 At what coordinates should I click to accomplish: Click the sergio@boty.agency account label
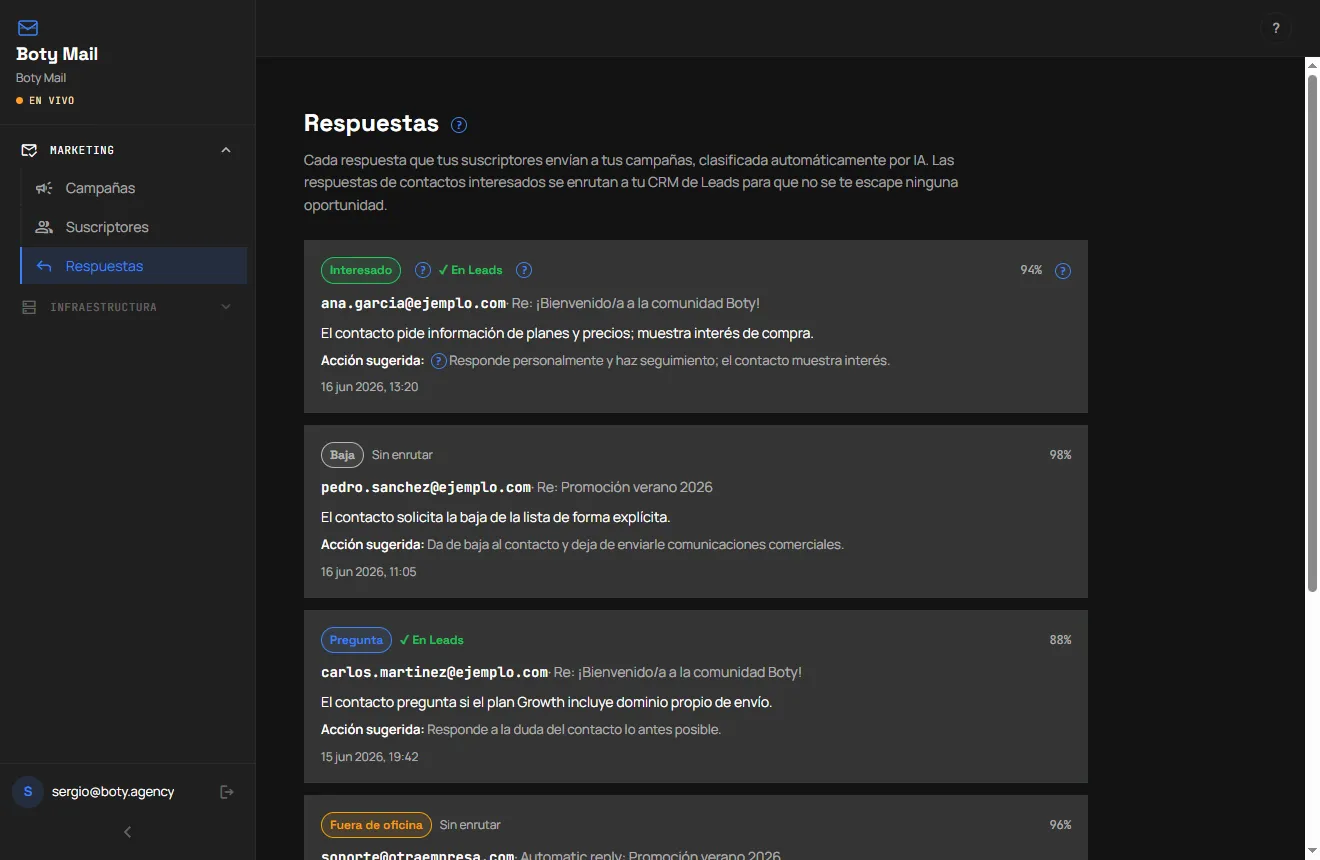click(x=113, y=792)
